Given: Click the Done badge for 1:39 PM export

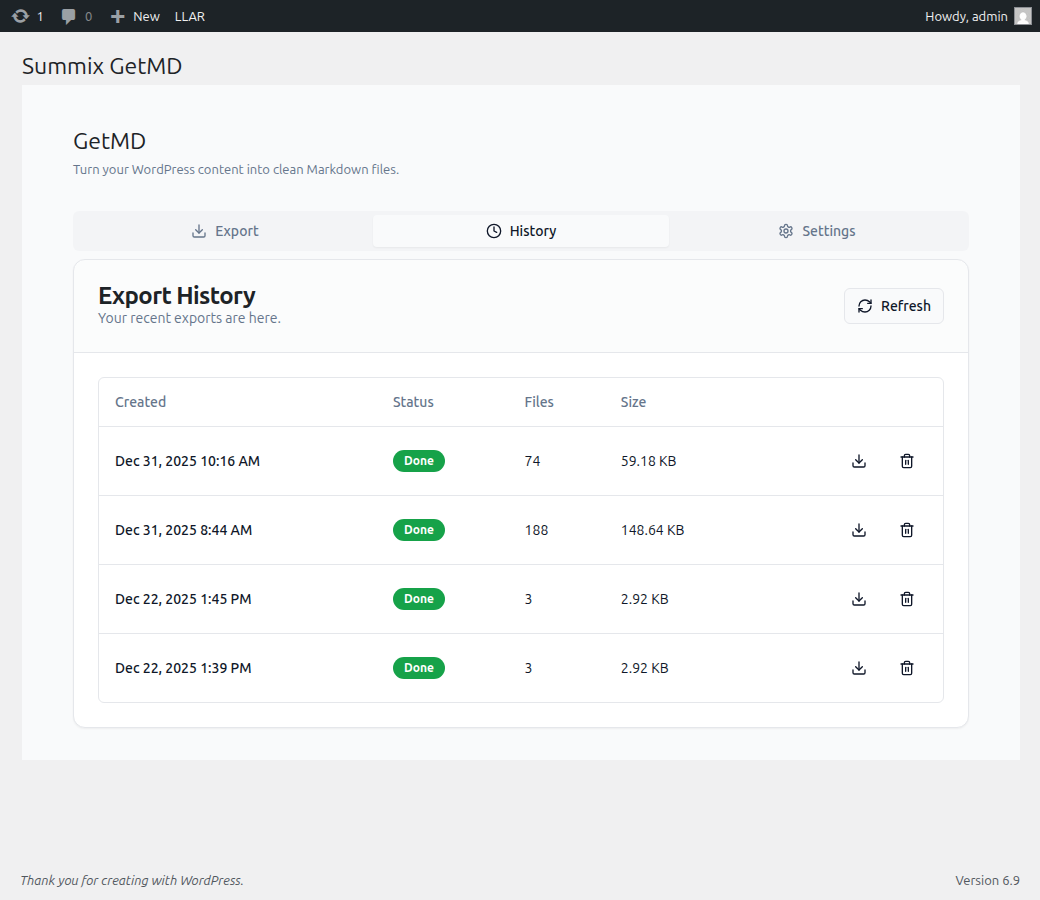Looking at the screenshot, I should (x=419, y=668).
